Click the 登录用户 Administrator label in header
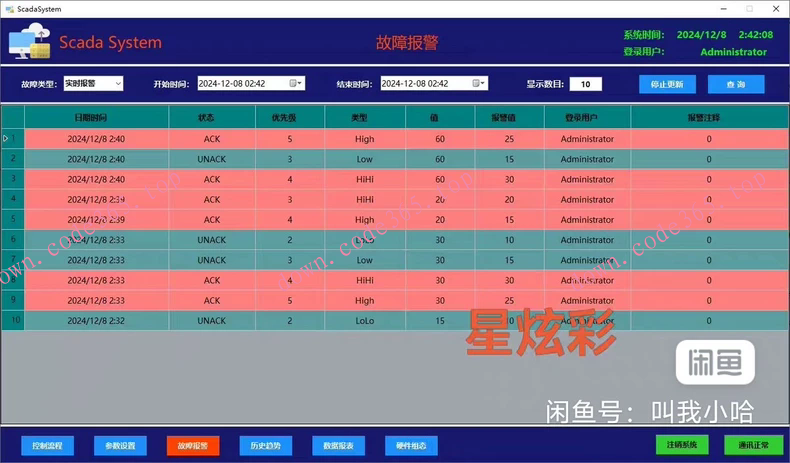This screenshot has height=463, width=790. click(x=733, y=52)
